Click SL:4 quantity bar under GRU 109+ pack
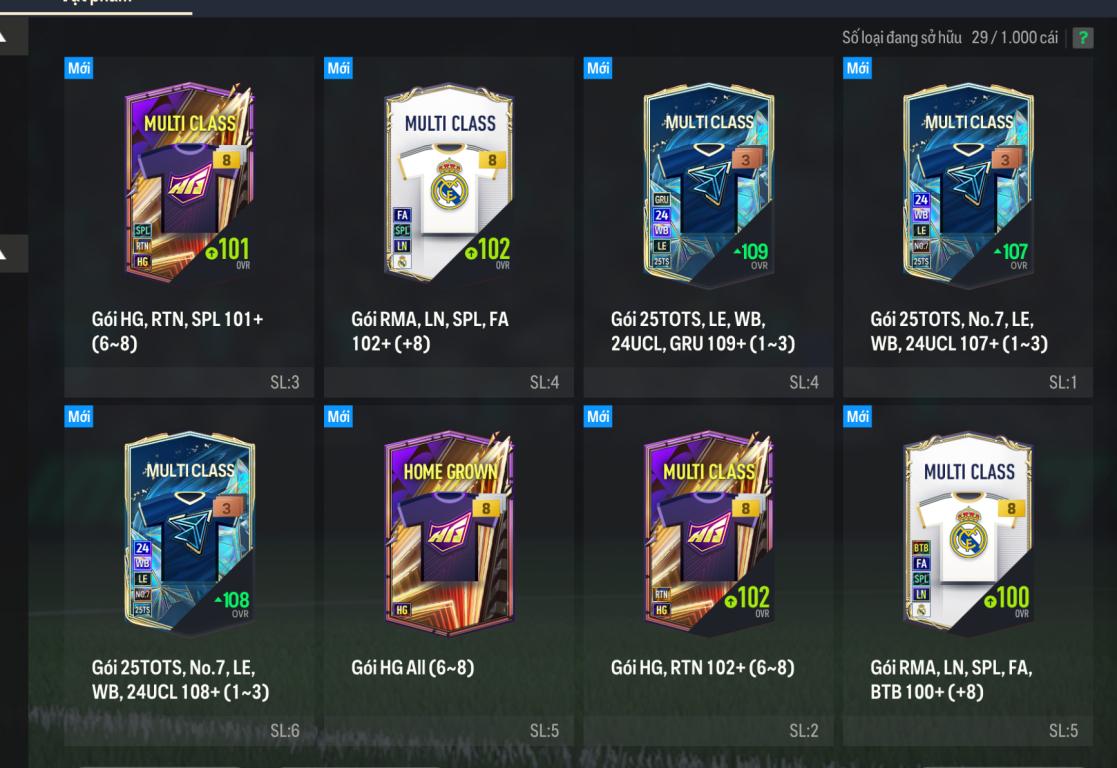 click(x=708, y=383)
